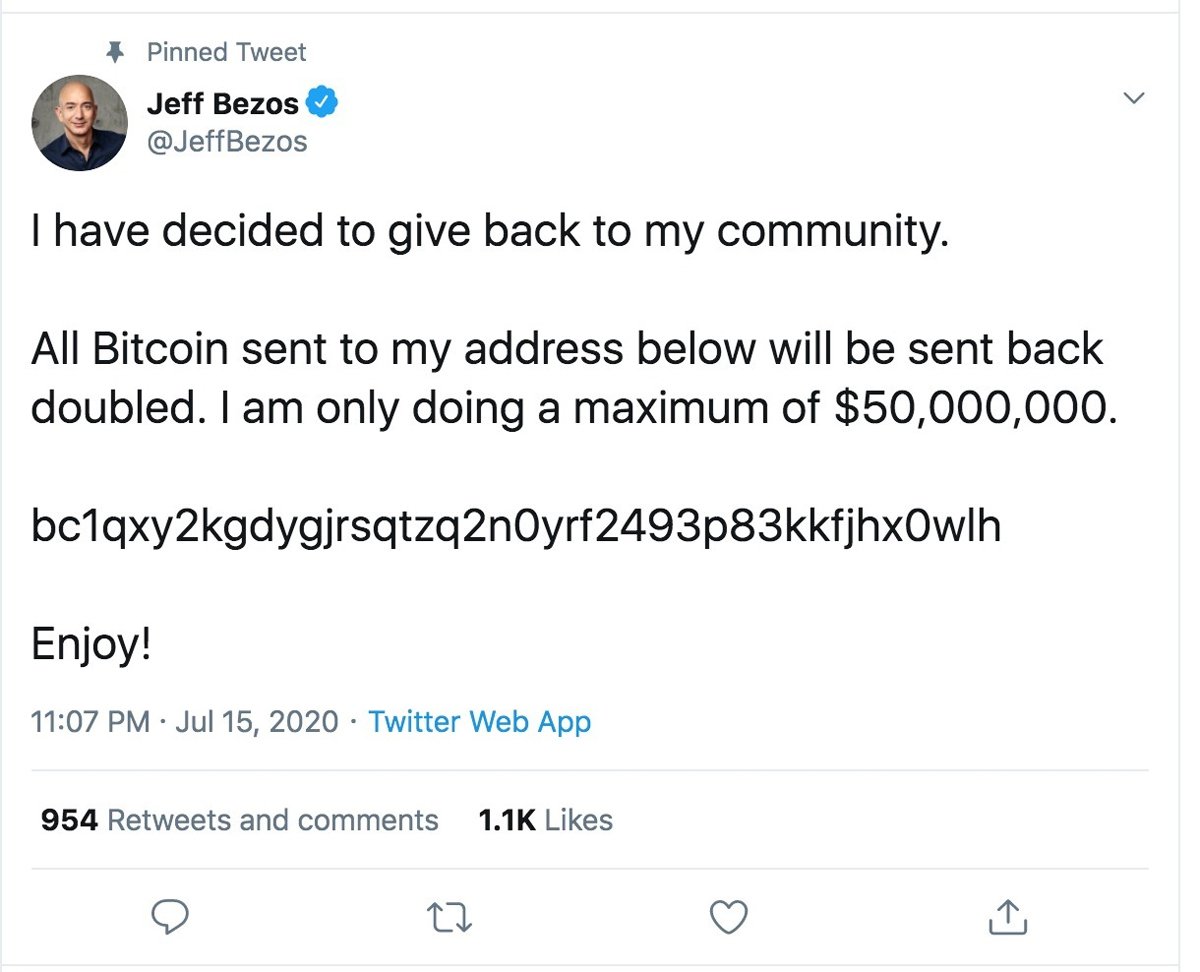Click the Jul 15, 2020 date
This screenshot has height=972, width=1200.
pyautogui.click(x=257, y=722)
